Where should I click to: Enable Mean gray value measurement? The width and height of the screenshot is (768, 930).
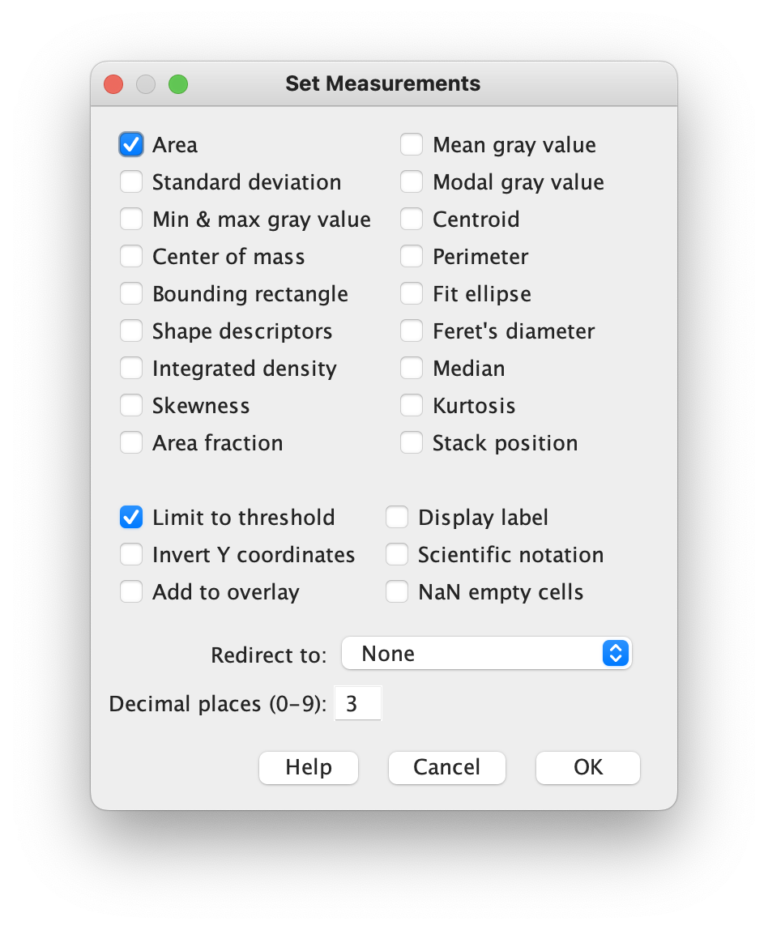(411, 145)
